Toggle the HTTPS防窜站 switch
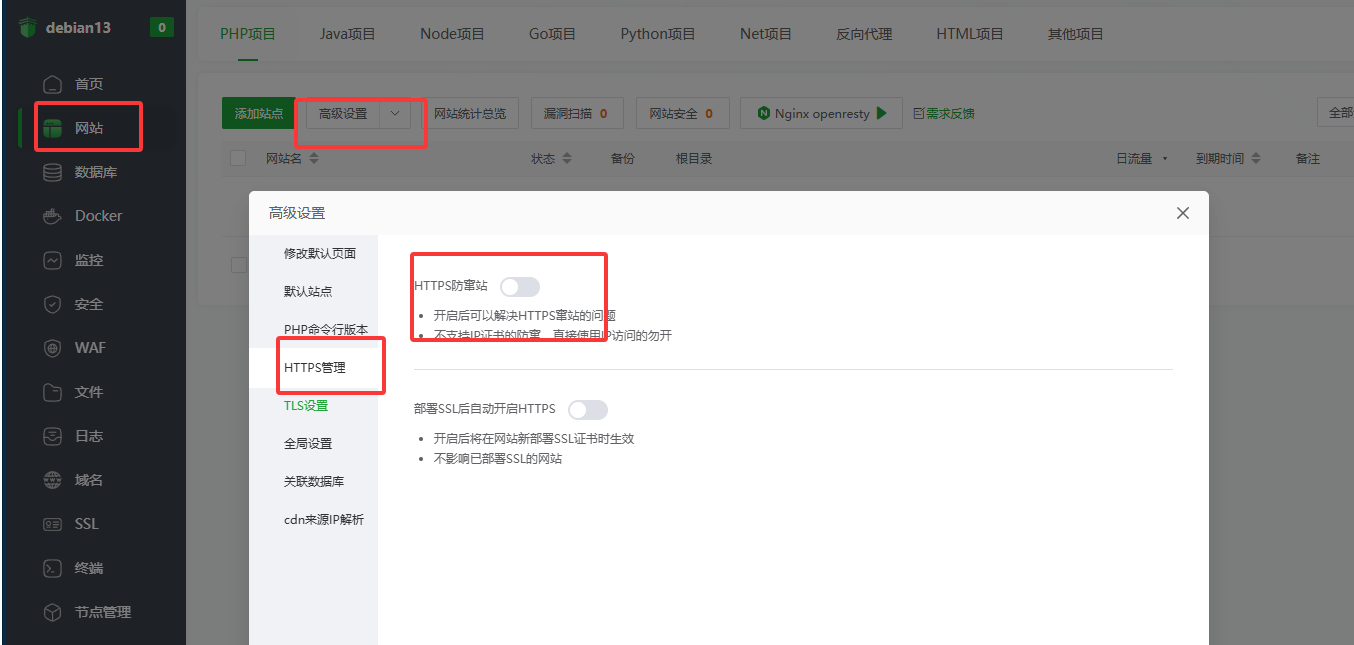Screen dimensions: 1354x645 click(520, 287)
